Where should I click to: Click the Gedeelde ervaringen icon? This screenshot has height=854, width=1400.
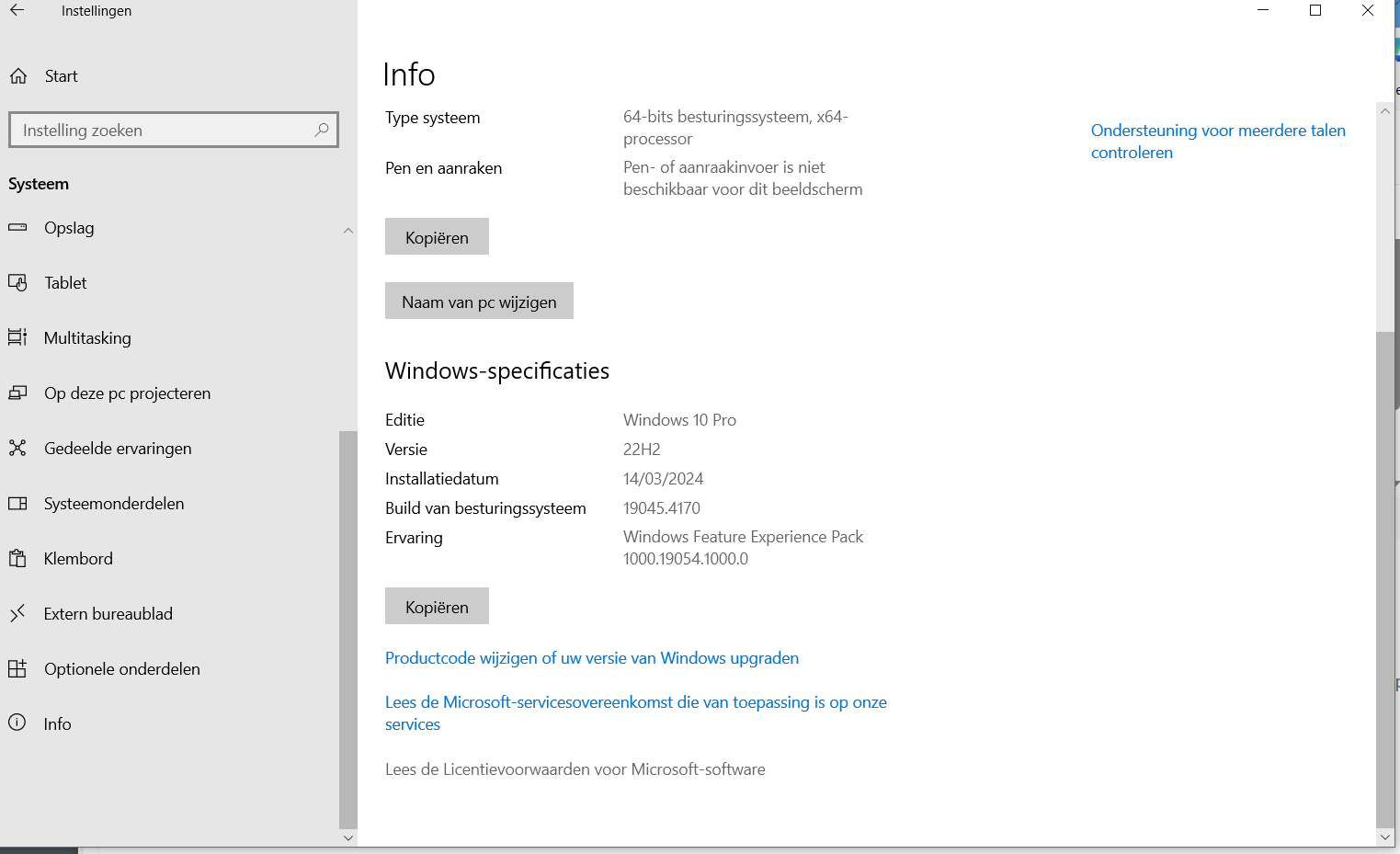click(17, 449)
